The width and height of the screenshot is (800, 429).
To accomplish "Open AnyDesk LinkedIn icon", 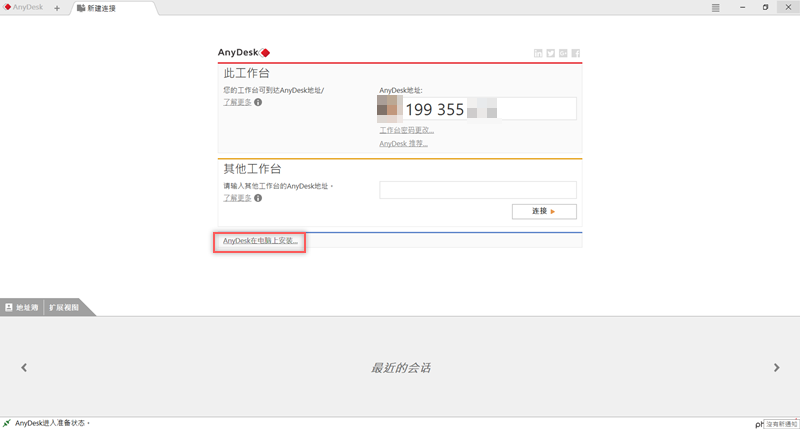I will [x=538, y=53].
